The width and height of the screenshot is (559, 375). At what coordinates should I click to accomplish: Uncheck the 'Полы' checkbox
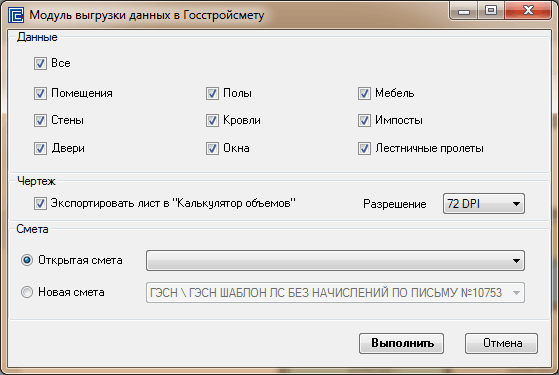click(x=212, y=93)
